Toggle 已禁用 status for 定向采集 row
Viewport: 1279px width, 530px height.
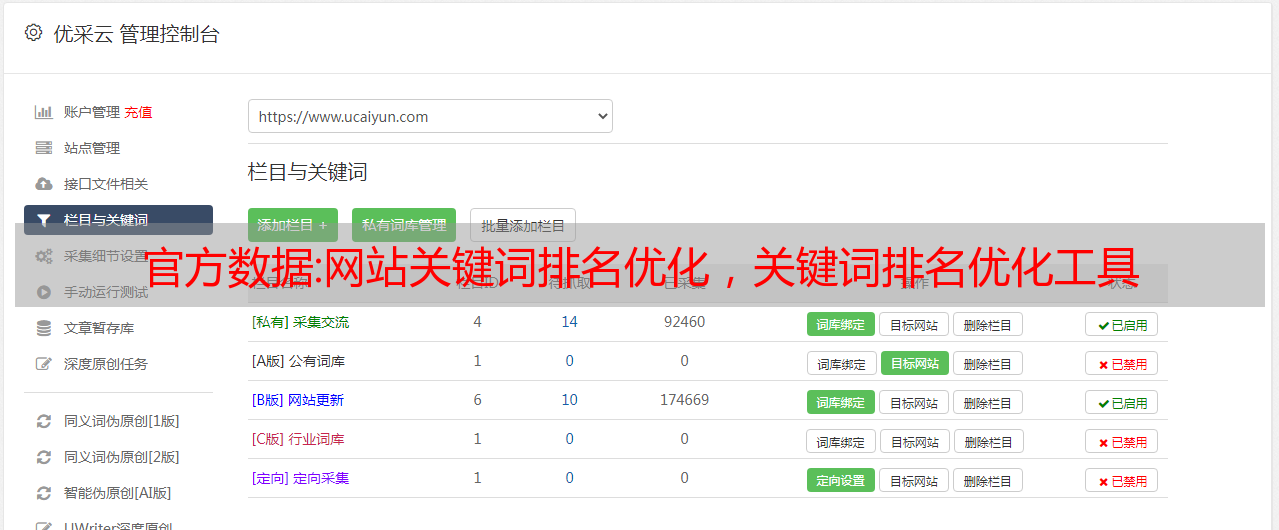pyautogui.click(x=1122, y=480)
